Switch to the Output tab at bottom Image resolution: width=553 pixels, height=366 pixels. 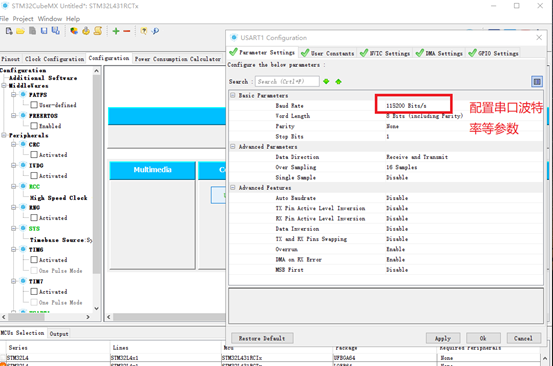tap(59, 334)
